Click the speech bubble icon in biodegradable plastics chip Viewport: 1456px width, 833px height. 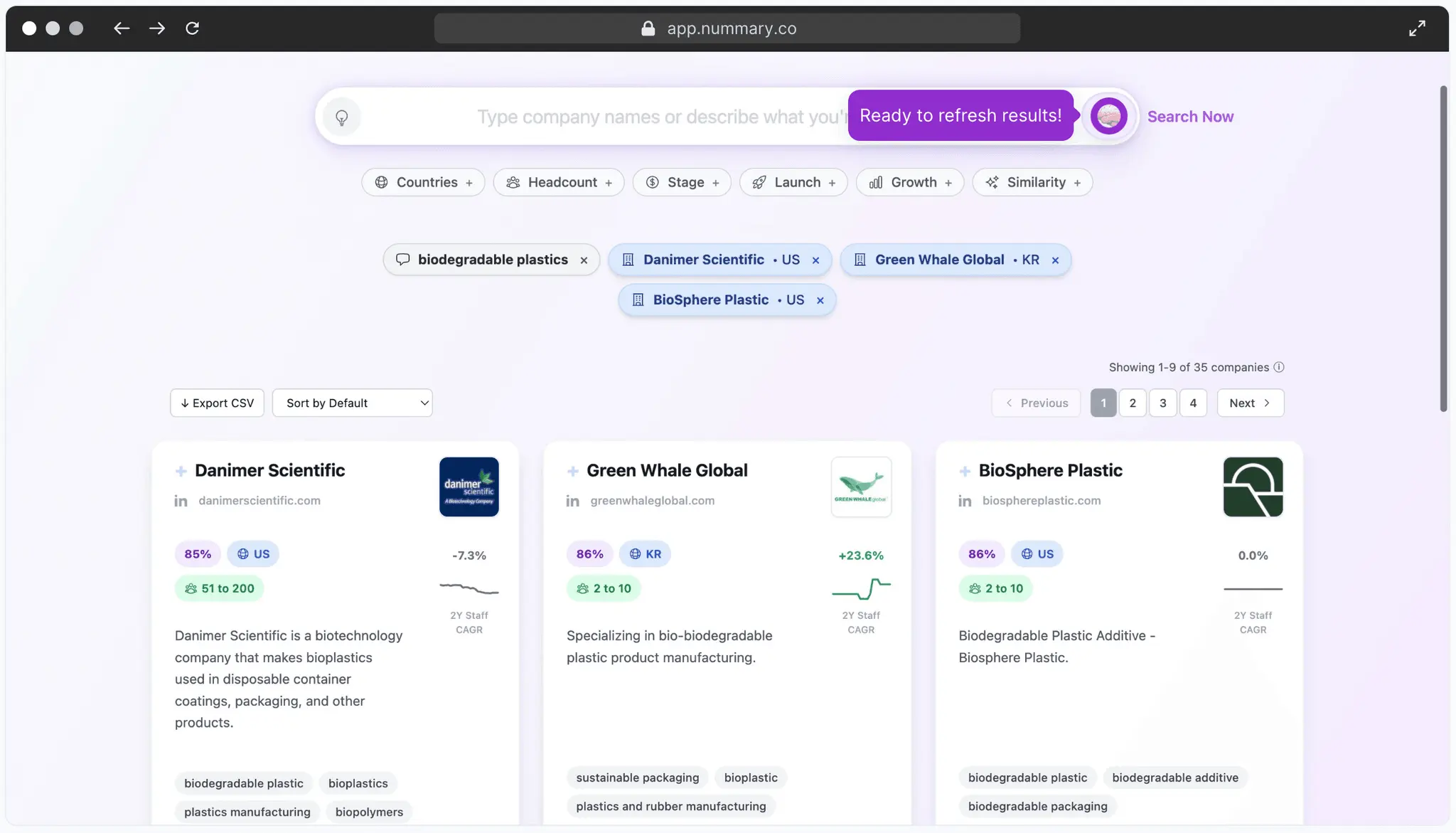402,260
